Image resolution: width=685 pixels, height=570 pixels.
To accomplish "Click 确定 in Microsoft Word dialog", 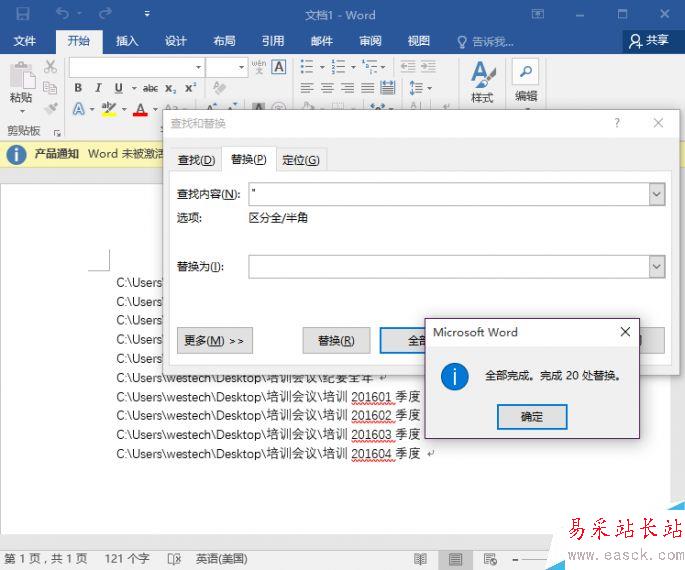I will pos(532,417).
